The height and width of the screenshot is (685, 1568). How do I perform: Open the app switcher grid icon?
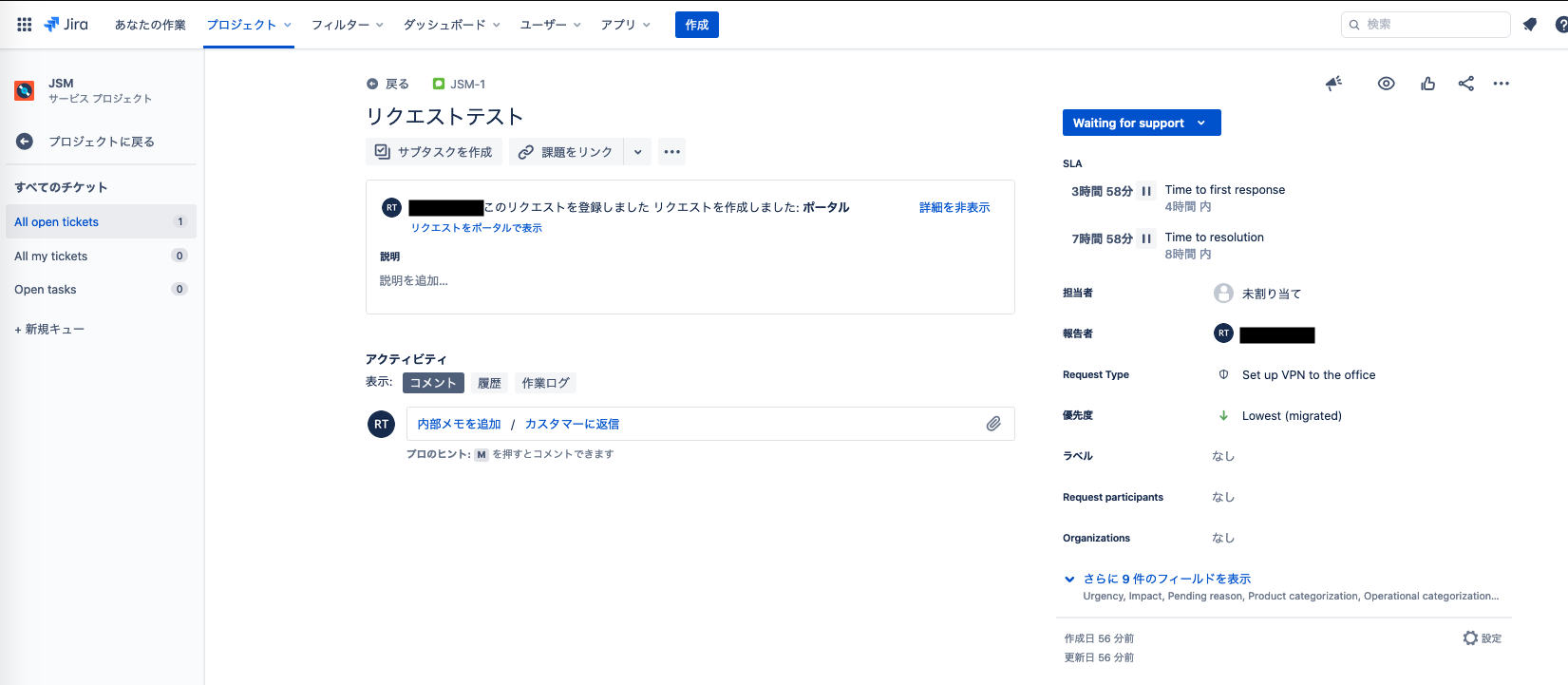pos(25,25)
